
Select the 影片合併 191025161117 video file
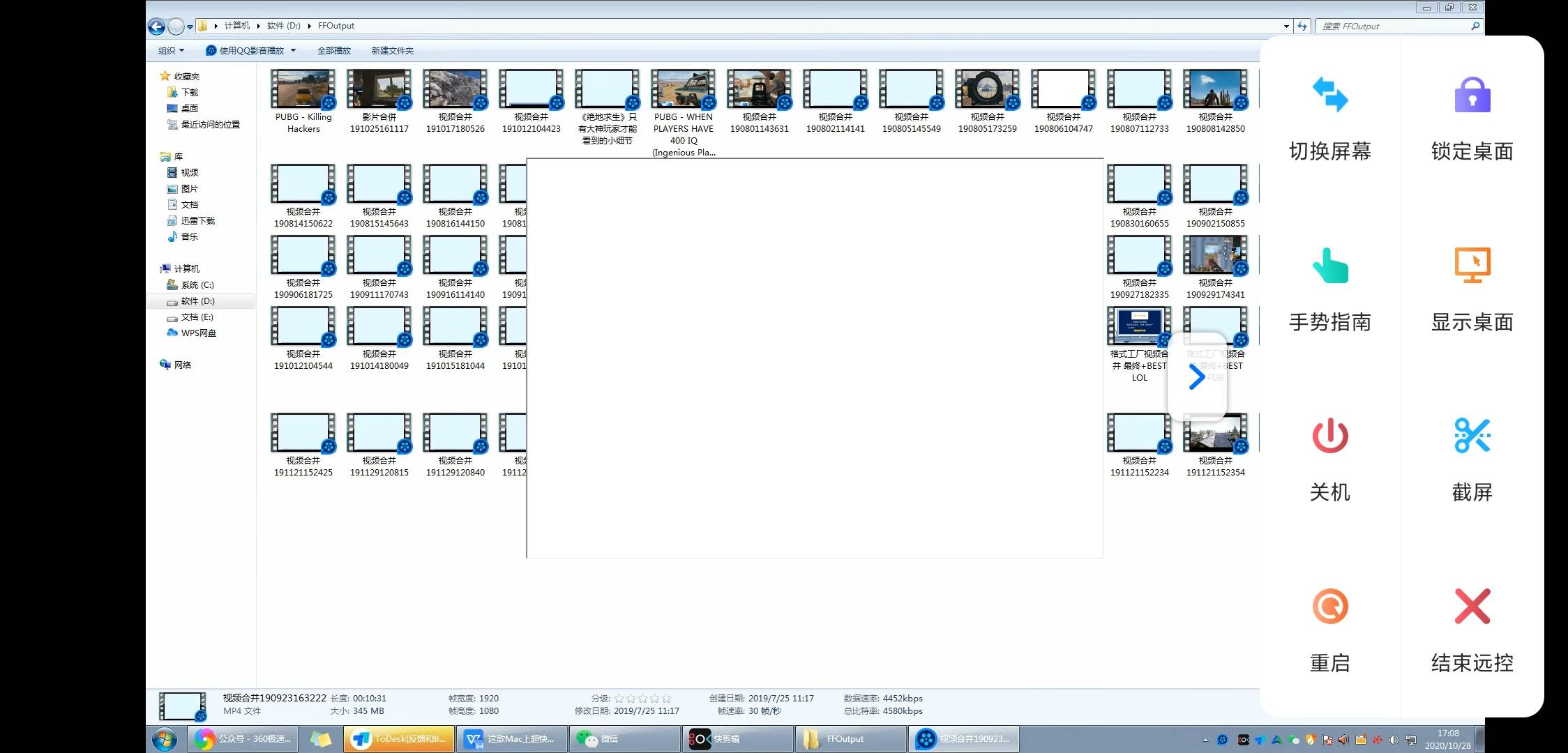pos(379,100)
